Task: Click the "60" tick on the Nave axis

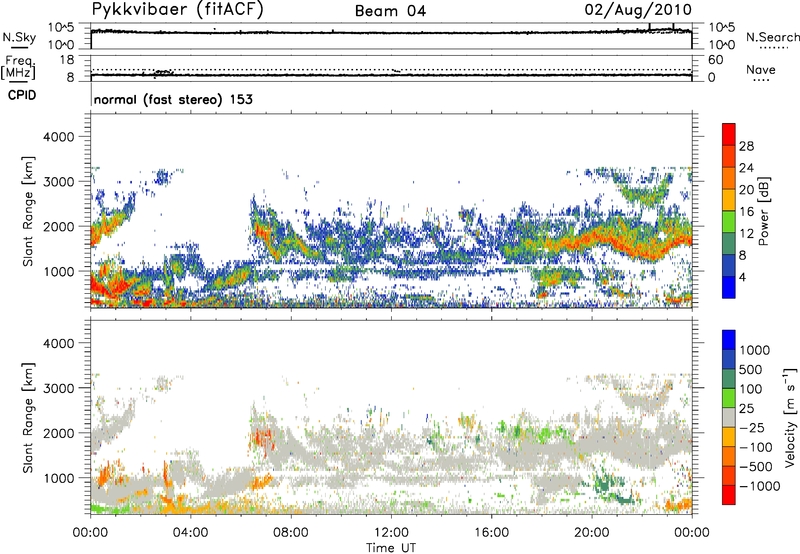Action: tap(715, 60)
